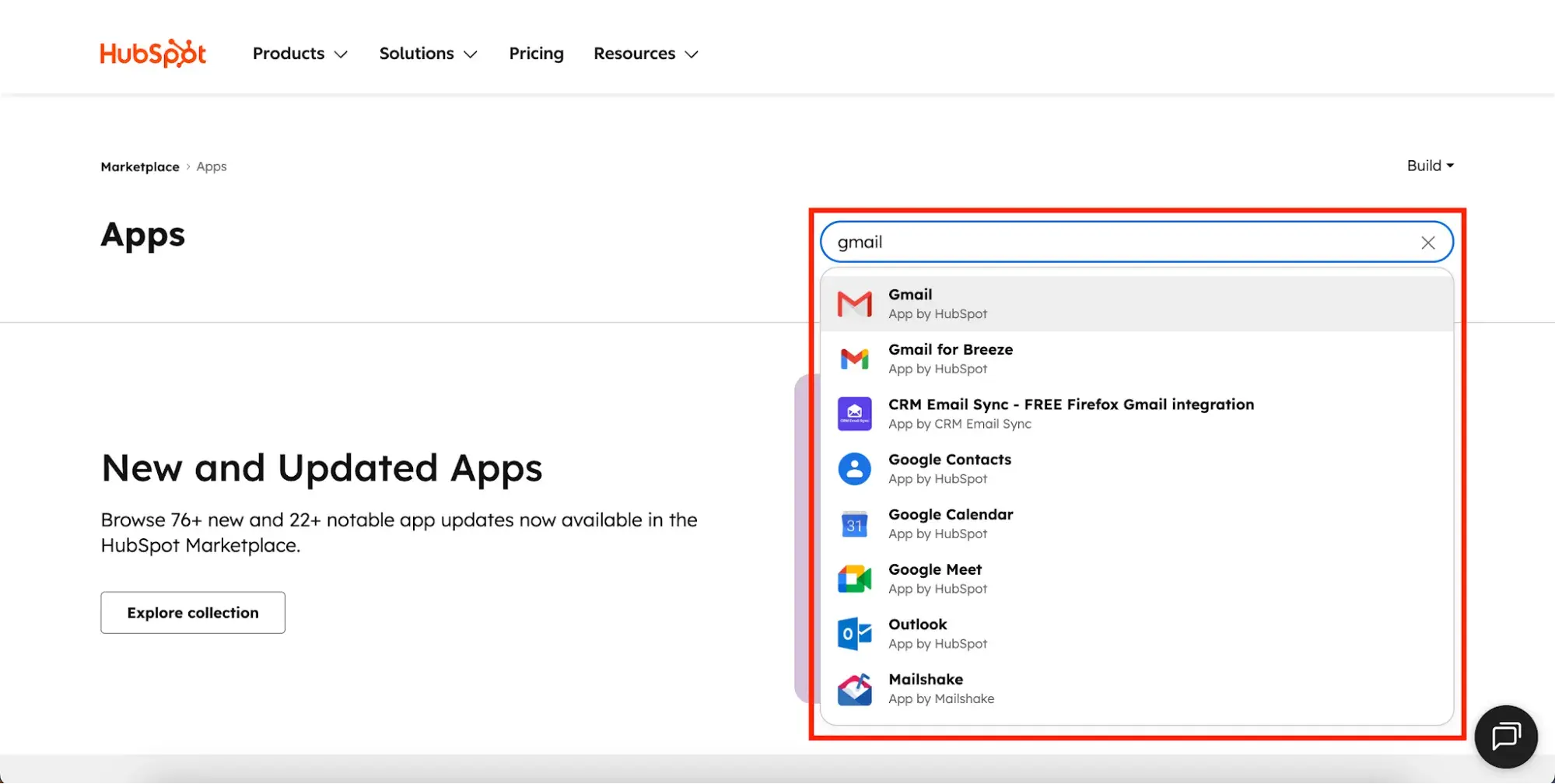Click the Gmail for Breeze icon
This screenshot has width=1555, height=784.
click(x=854, y=359)
